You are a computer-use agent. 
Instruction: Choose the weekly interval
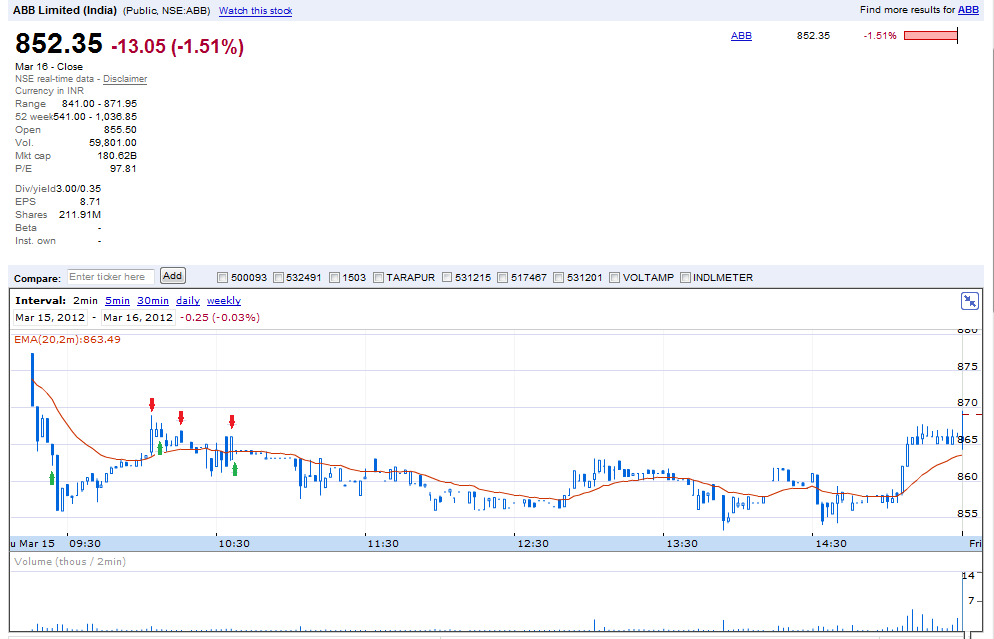tap(224, 300)
